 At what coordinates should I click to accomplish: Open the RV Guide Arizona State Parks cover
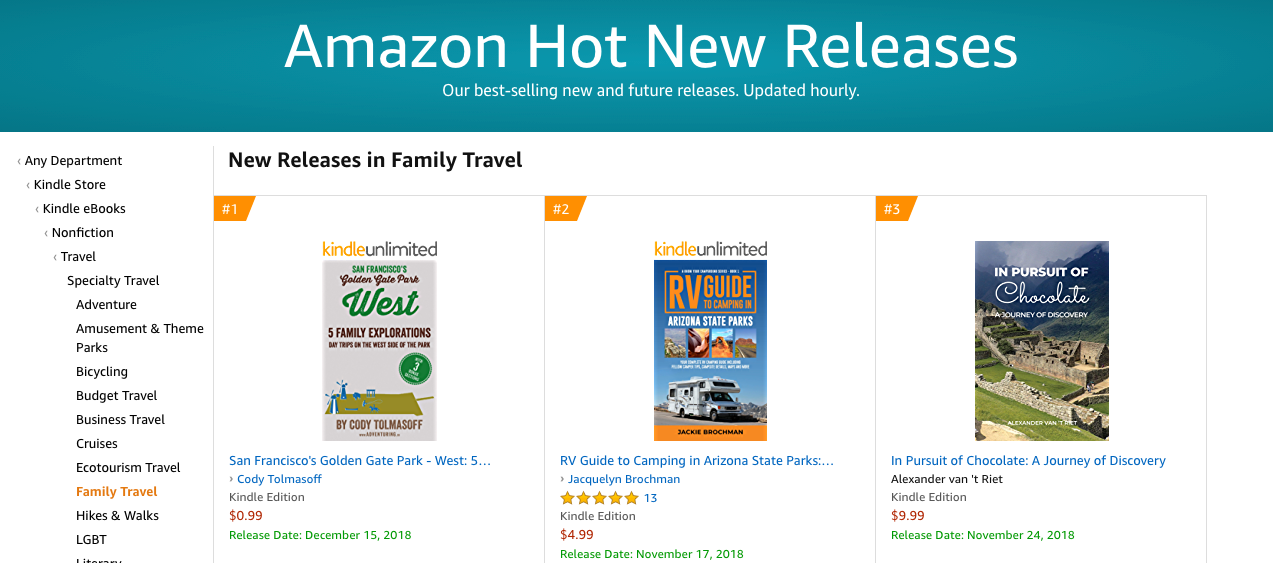[711, 351]
